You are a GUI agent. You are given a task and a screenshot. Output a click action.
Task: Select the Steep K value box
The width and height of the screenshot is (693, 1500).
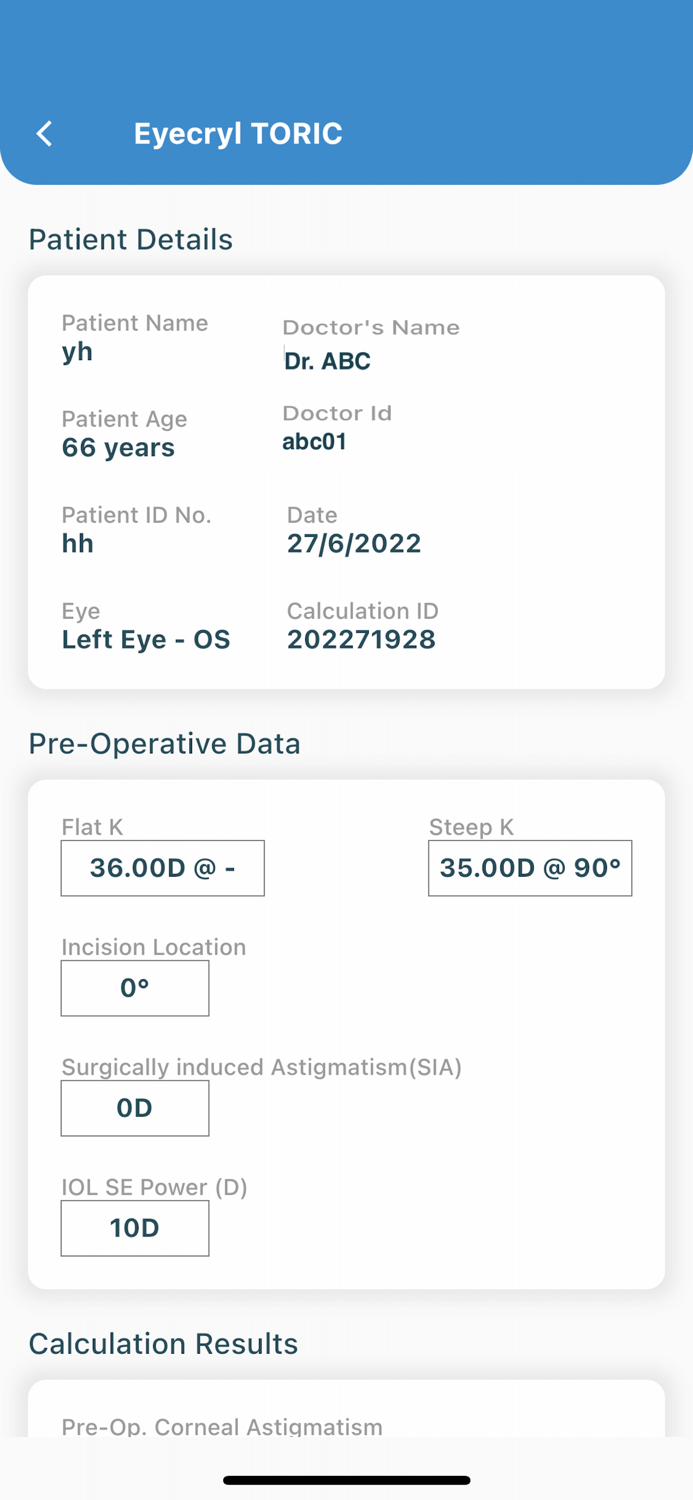coord(530,868)
